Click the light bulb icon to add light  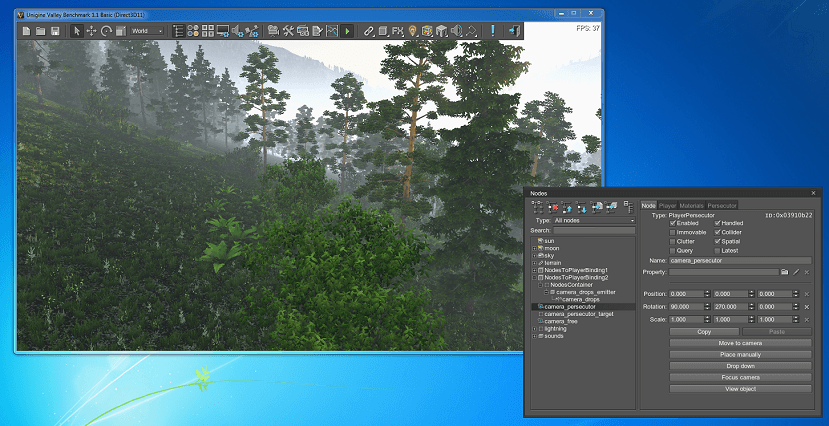(412, 31)
